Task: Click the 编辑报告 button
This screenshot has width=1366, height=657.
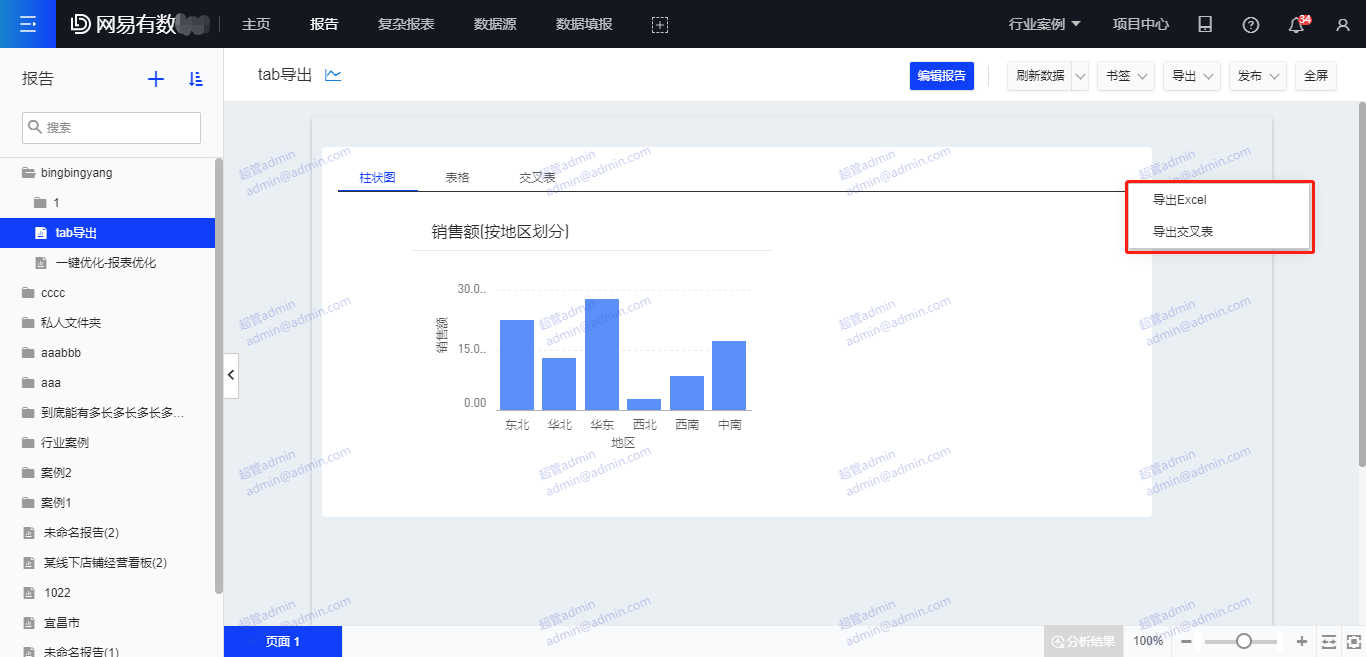Action: click(941, 76)
